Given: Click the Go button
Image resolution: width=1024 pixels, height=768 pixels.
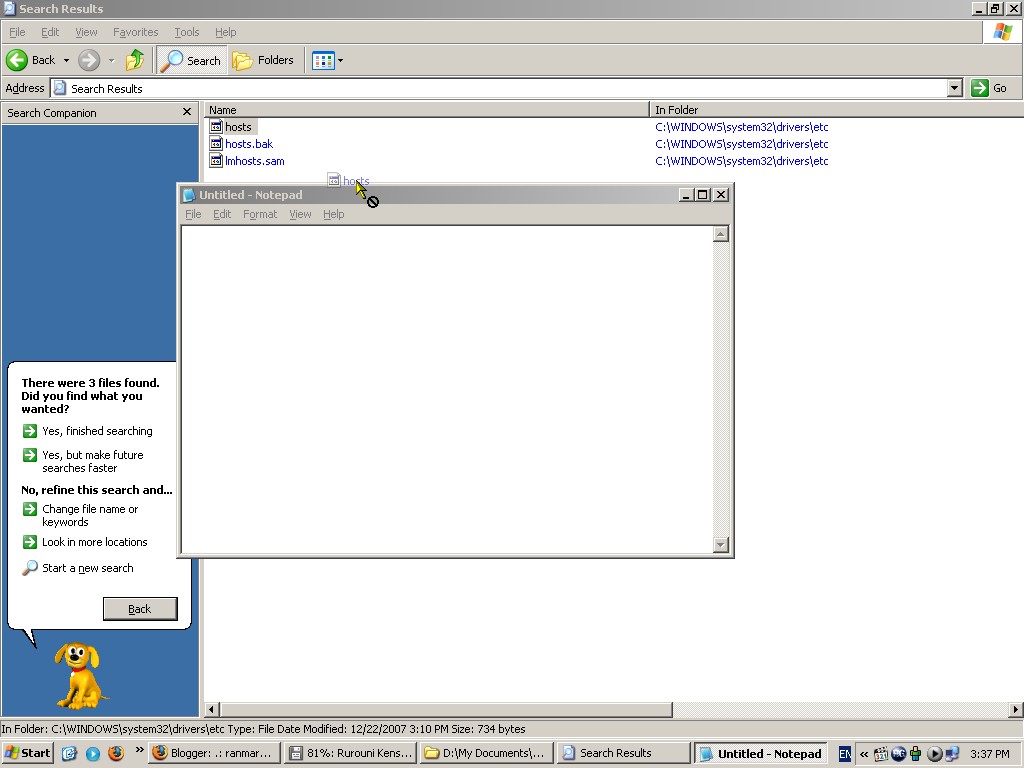Looking at the screenshot, I should (989, 88).
